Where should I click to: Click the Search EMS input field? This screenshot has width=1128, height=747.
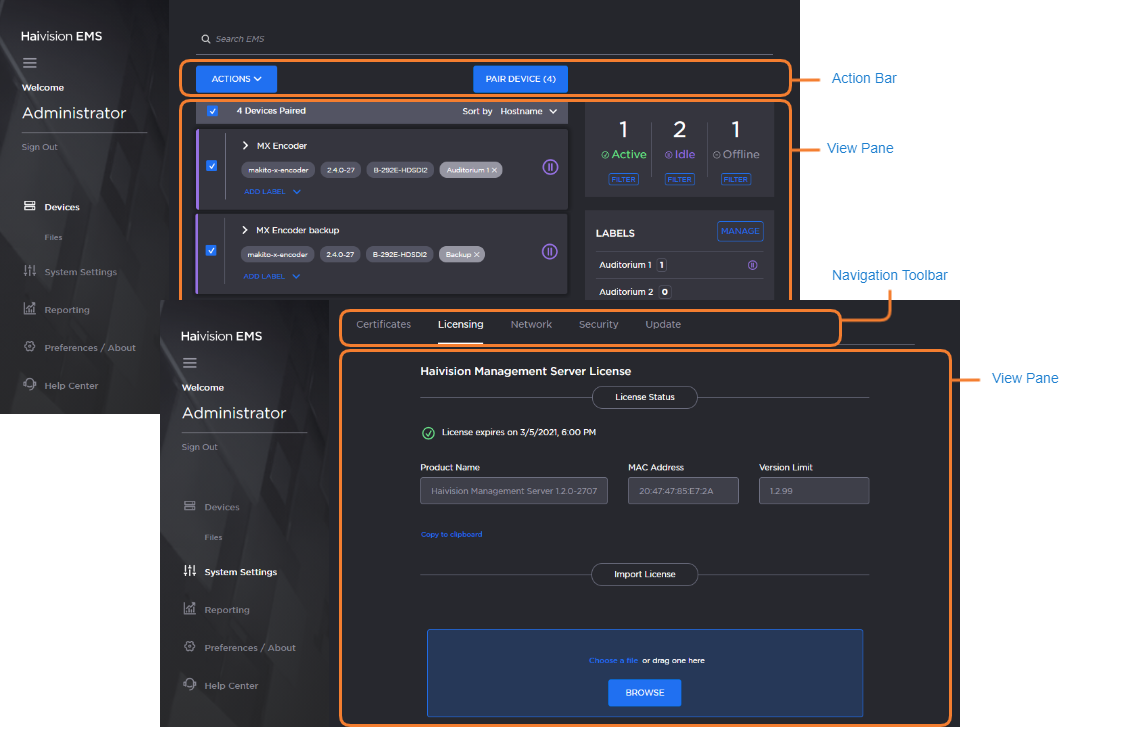pos(480,39)
